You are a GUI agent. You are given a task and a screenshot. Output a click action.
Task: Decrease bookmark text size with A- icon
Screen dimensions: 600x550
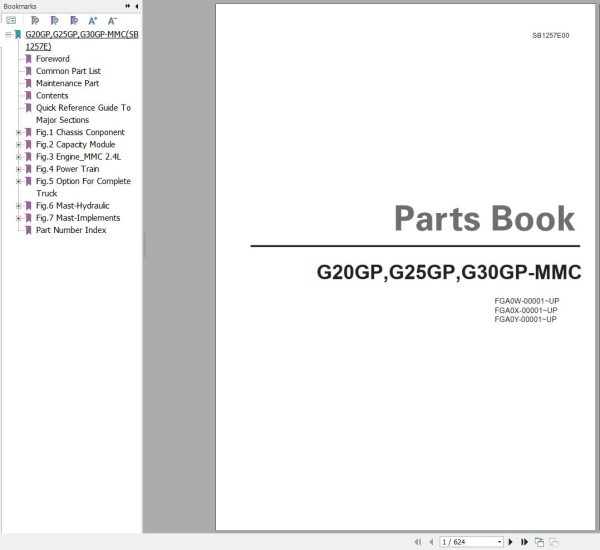click(x=112, y=20)
